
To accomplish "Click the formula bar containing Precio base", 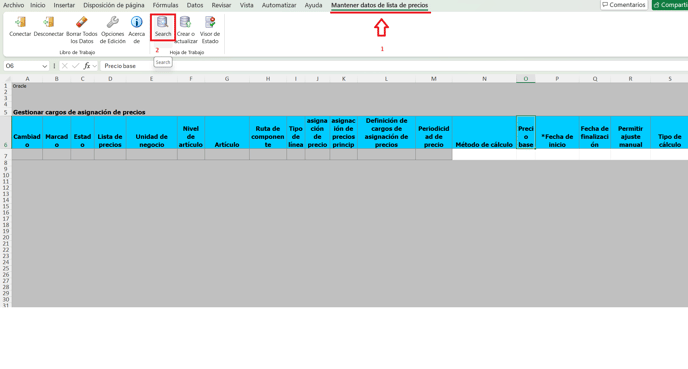I will (x=394, y=66).
